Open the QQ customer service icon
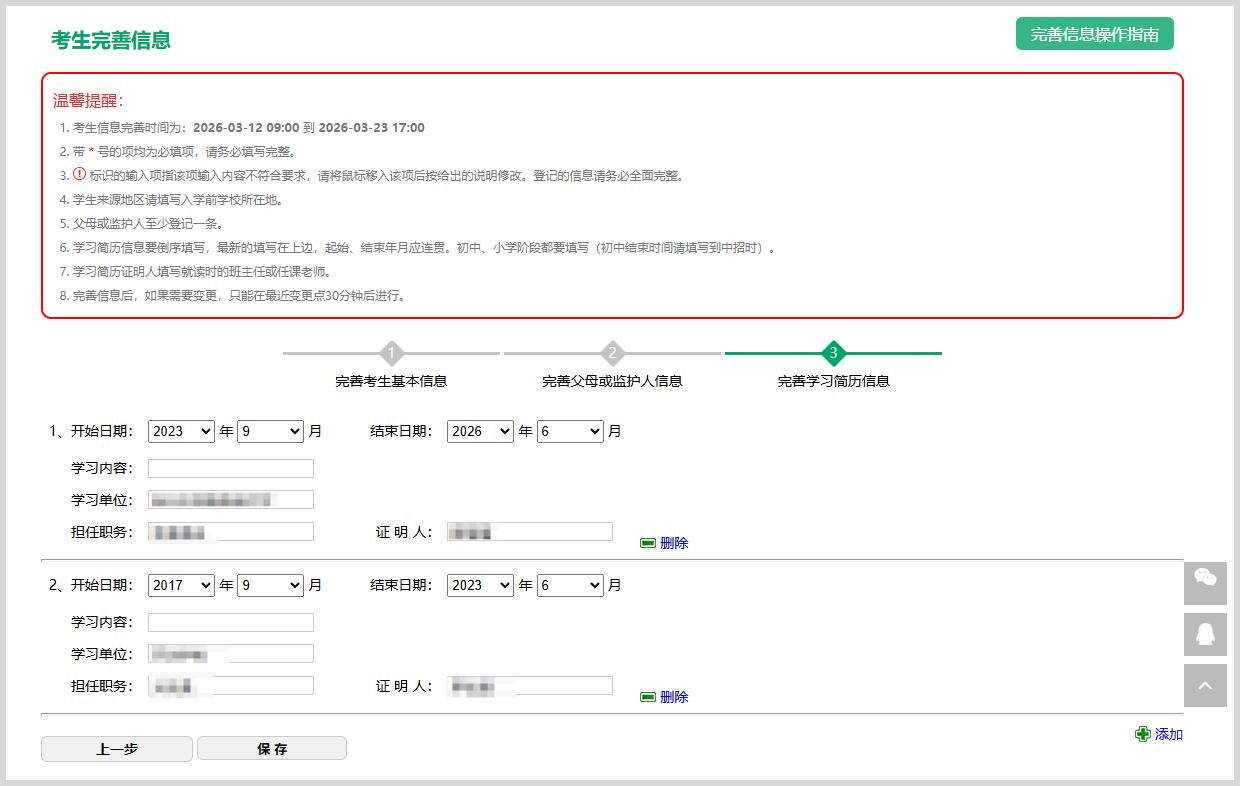This screenshot has width=1240, height=786. [1205, 634]
